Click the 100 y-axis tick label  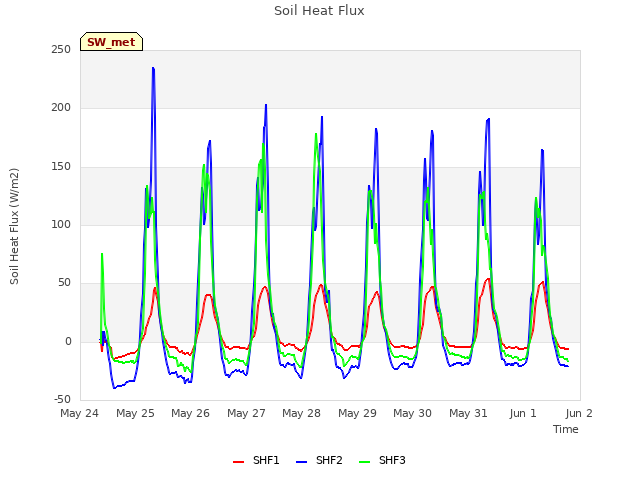(61, 224)
